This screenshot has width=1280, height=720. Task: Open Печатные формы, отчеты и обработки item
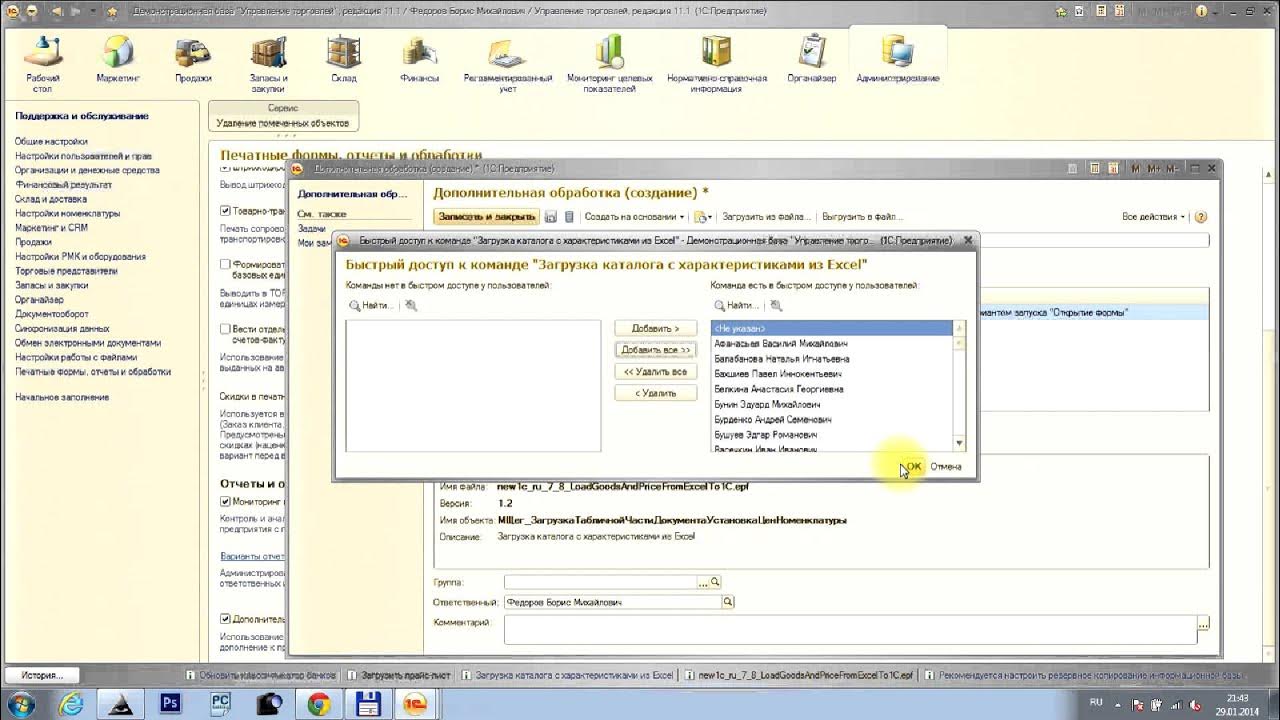pyautogui.click(x=93, y=371)
